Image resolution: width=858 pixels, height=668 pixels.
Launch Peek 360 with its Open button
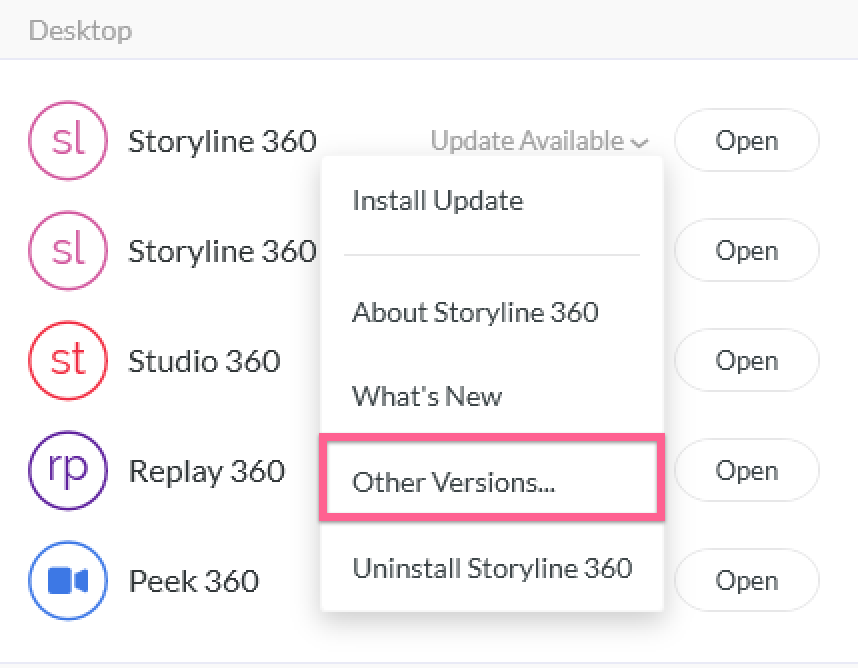click(746, 580)
